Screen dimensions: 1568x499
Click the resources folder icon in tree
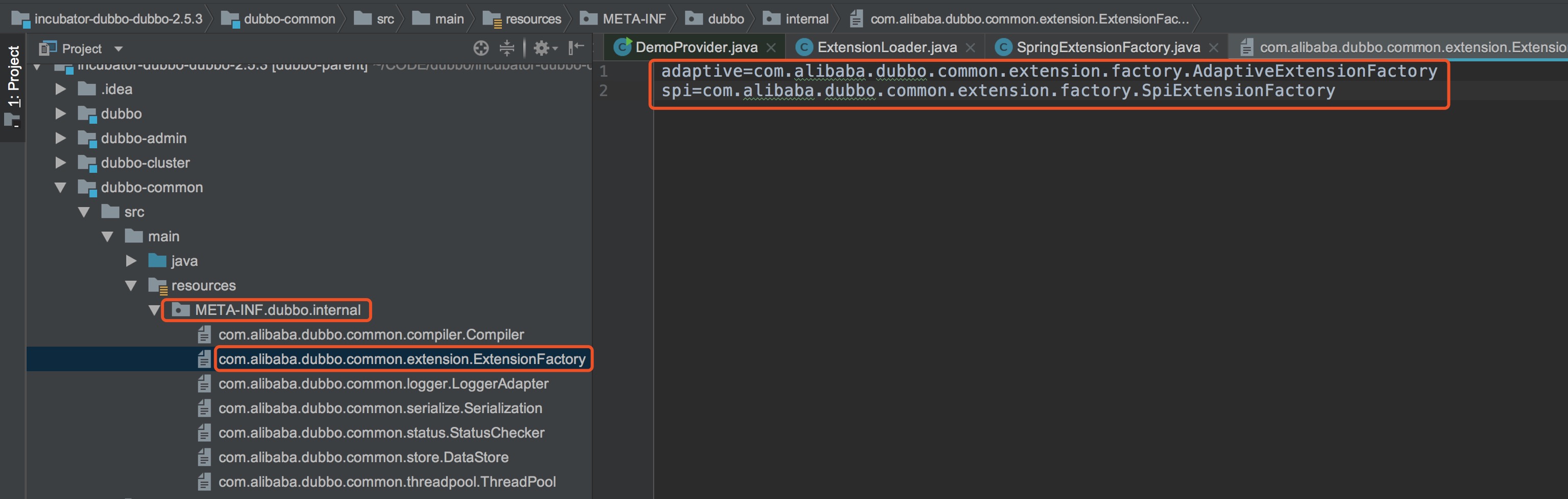click(157, 286)
